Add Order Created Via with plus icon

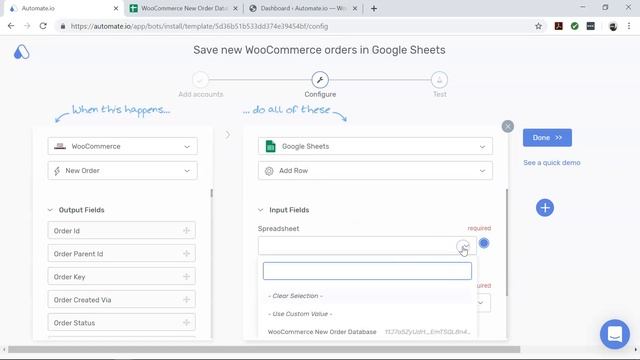point(187,300)
